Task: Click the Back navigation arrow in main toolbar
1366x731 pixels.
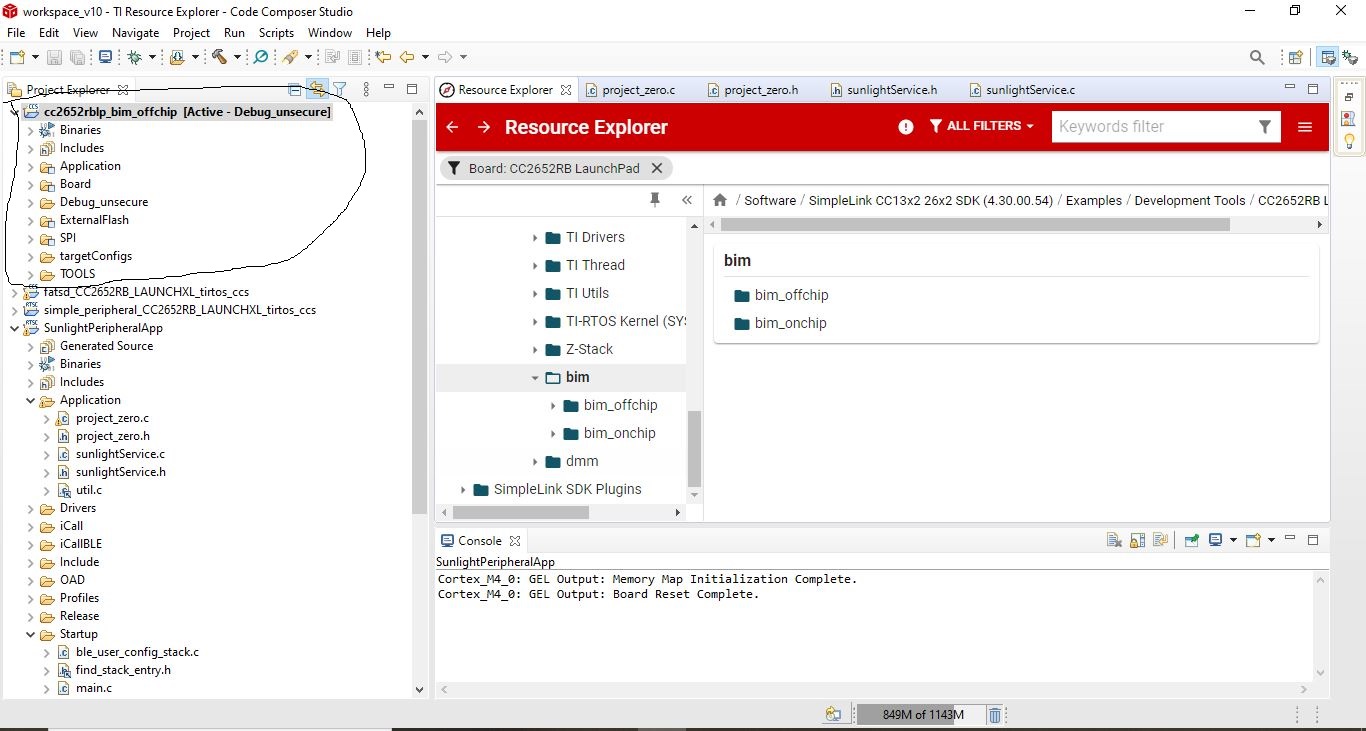Action: [407, 57]
